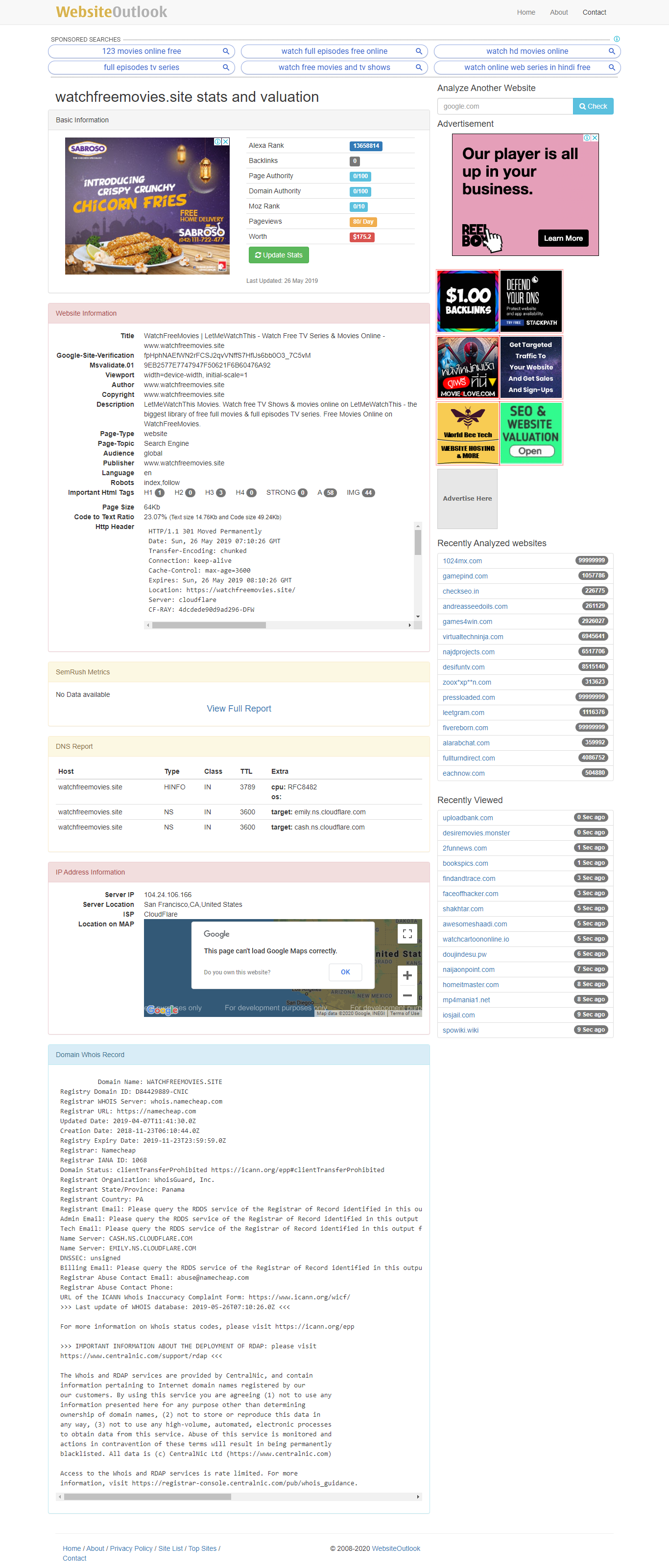Open footer Top Sites link
The image size is (669, 1568).
point(202,1548)
